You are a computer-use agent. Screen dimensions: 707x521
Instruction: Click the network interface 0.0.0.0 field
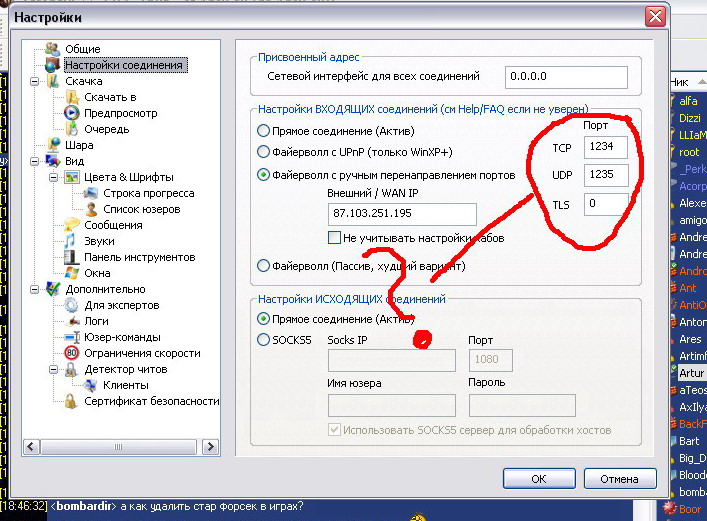tap(566, 77)
